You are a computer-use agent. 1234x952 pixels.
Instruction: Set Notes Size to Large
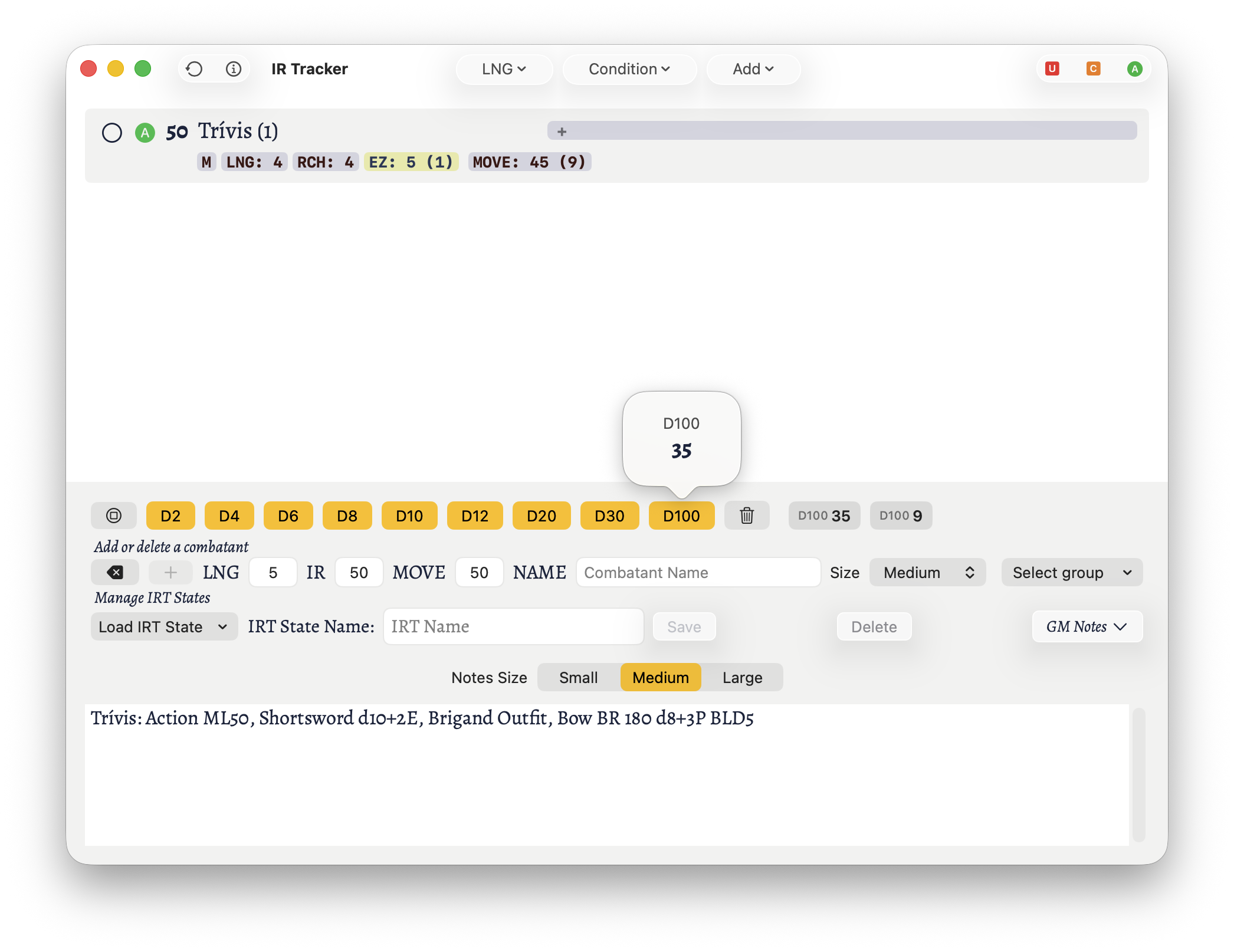742,677
